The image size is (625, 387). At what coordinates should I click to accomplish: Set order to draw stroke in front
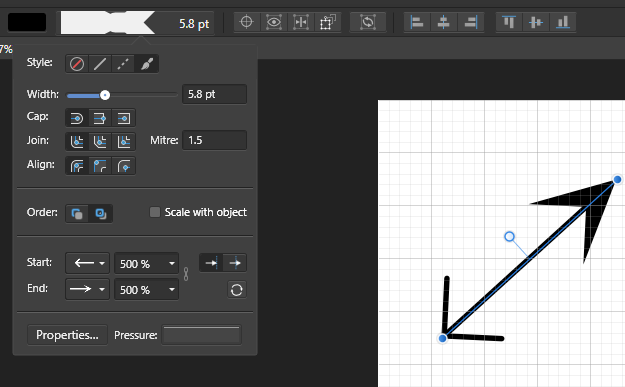tap(100, 214)
